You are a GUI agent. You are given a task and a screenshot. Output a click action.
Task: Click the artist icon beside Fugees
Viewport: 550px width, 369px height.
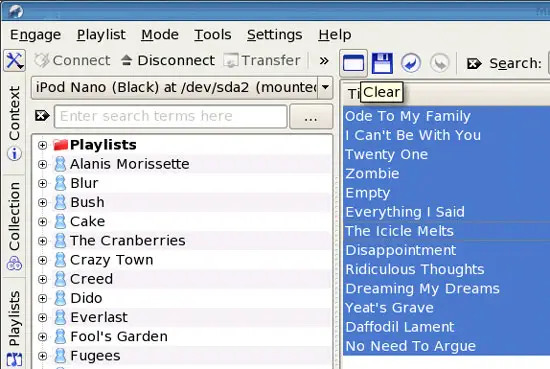[60, 356]
